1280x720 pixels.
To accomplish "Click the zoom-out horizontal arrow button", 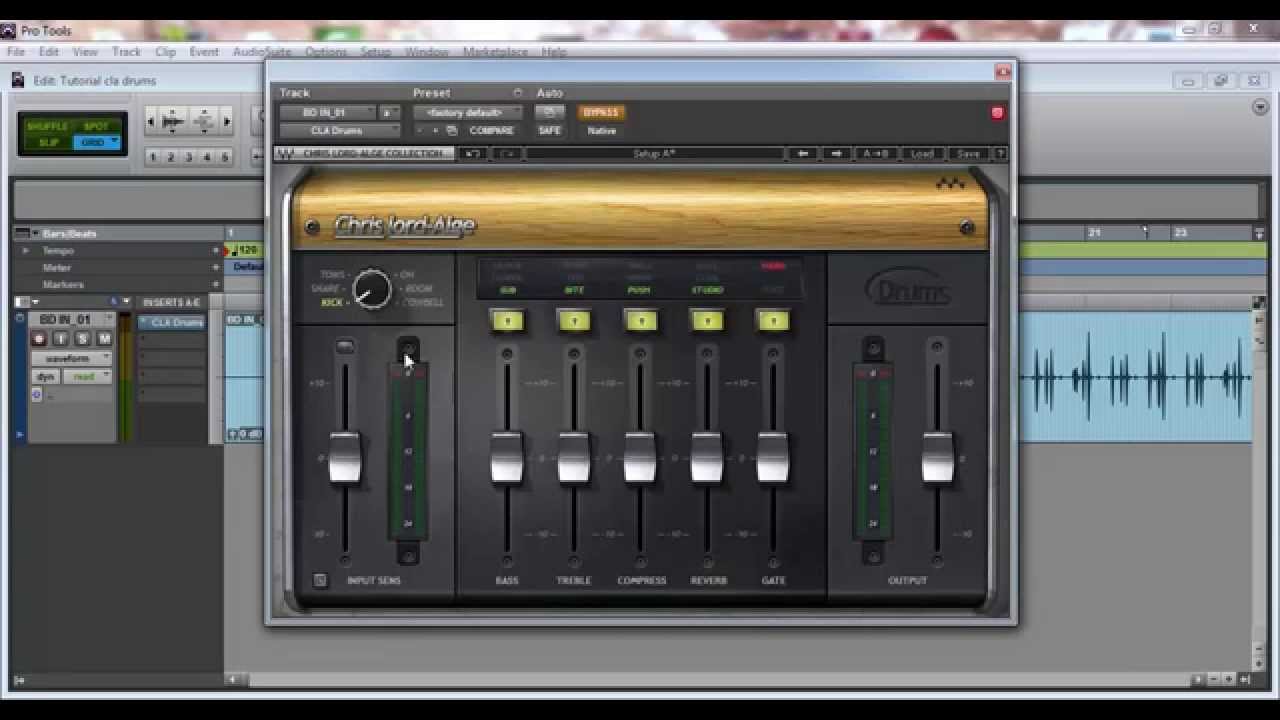I will tap(151, 122).
